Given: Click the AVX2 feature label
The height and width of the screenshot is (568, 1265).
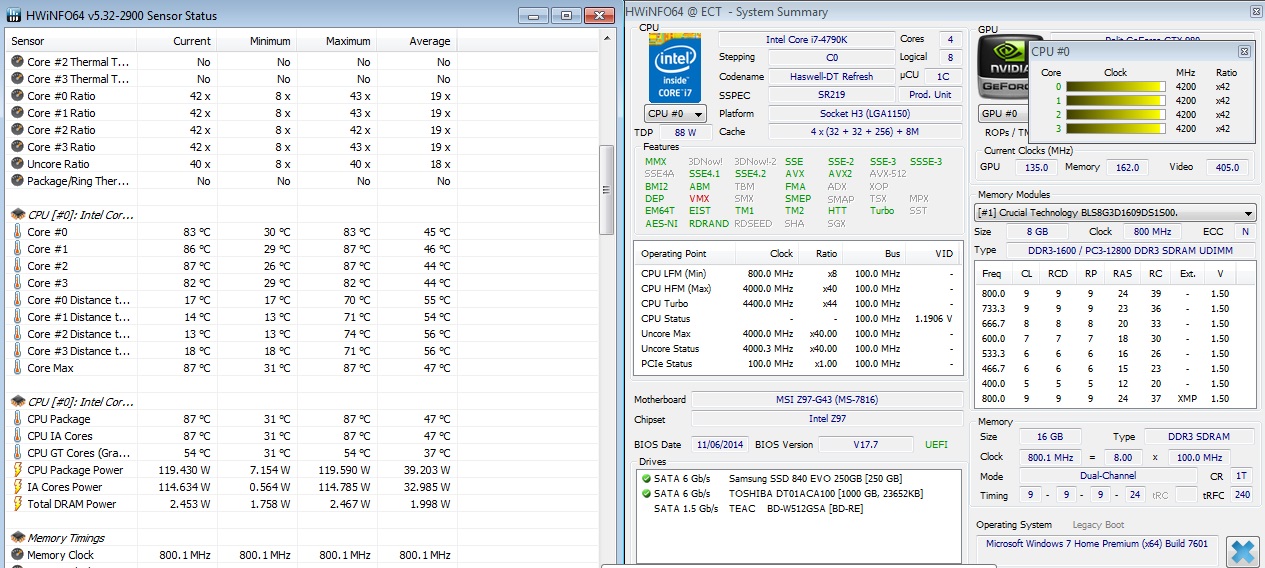Looking at the screenshot, I should click(840, 174).
